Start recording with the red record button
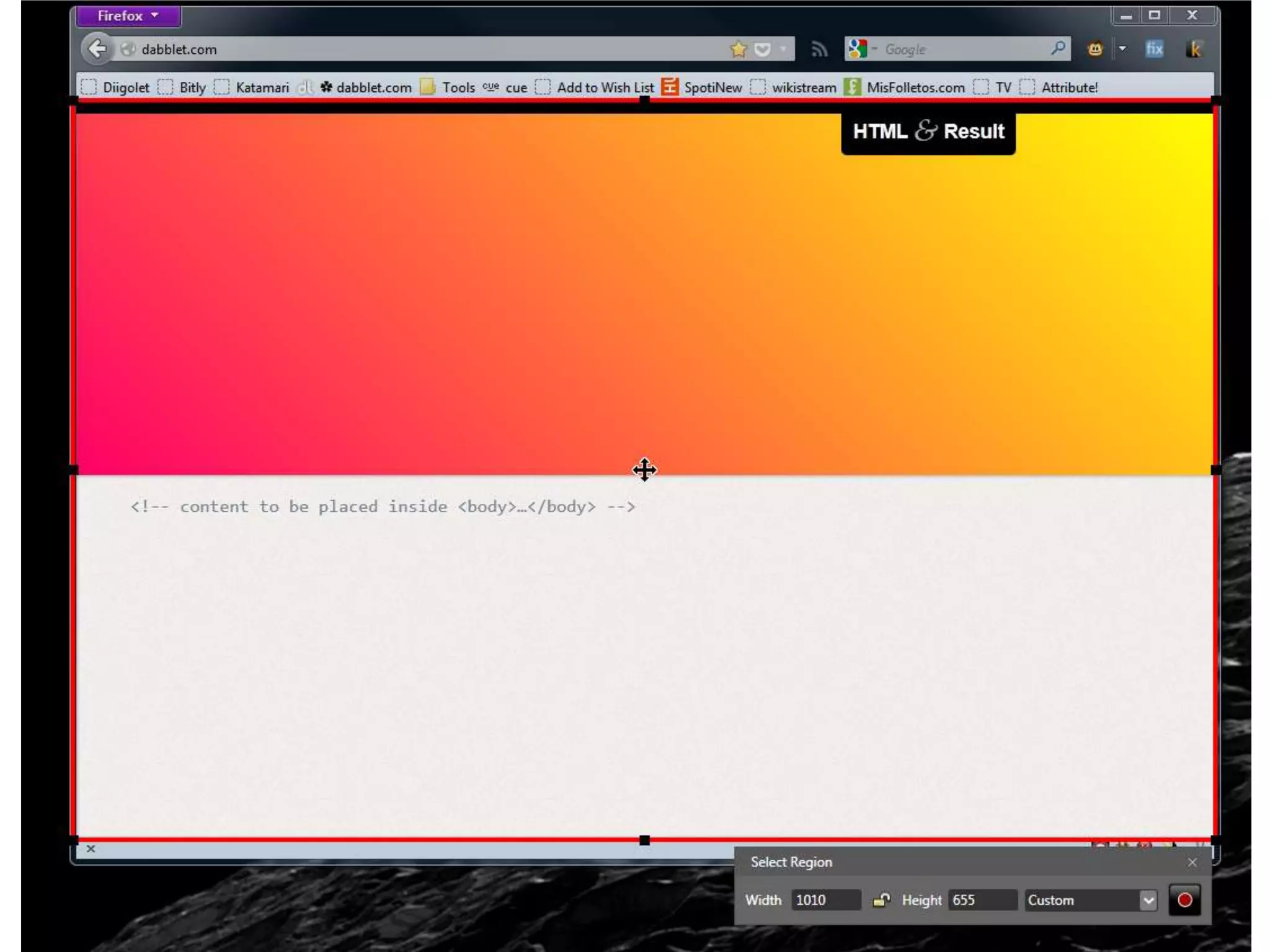This screenshot has width=1270, height=952. tap(1184, 900)
